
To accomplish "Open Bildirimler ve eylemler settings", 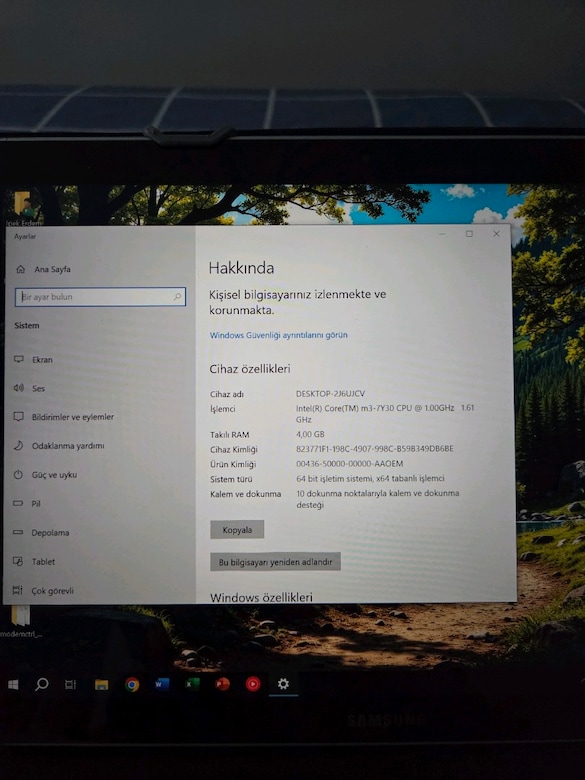I will coord(73,416).
